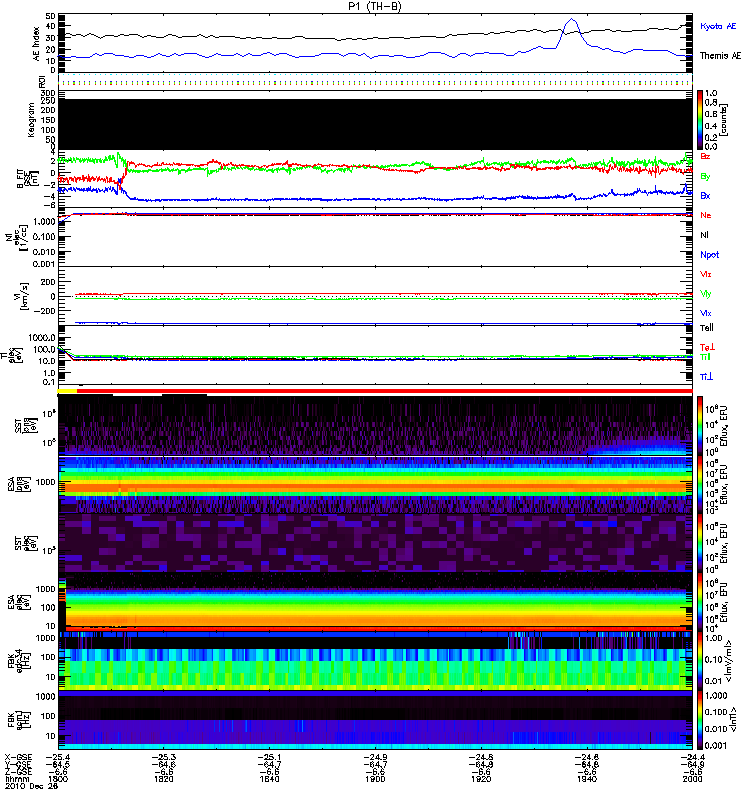The height and width of the screenshot is (800, 750).
Task: Select the Kyoto AE legend label
Action: point(718,26)
